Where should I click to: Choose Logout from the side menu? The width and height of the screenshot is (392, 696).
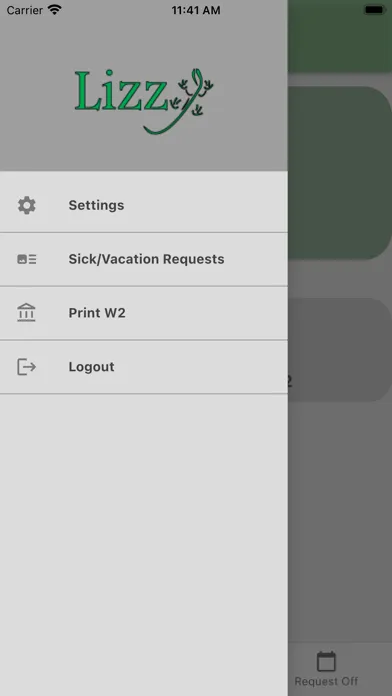(144, 367)
